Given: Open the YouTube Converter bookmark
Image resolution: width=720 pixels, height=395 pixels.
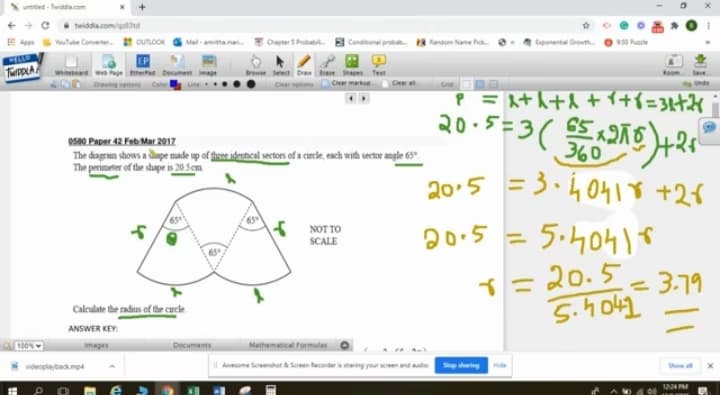Looking at the screenshot, I should (78, 42).
